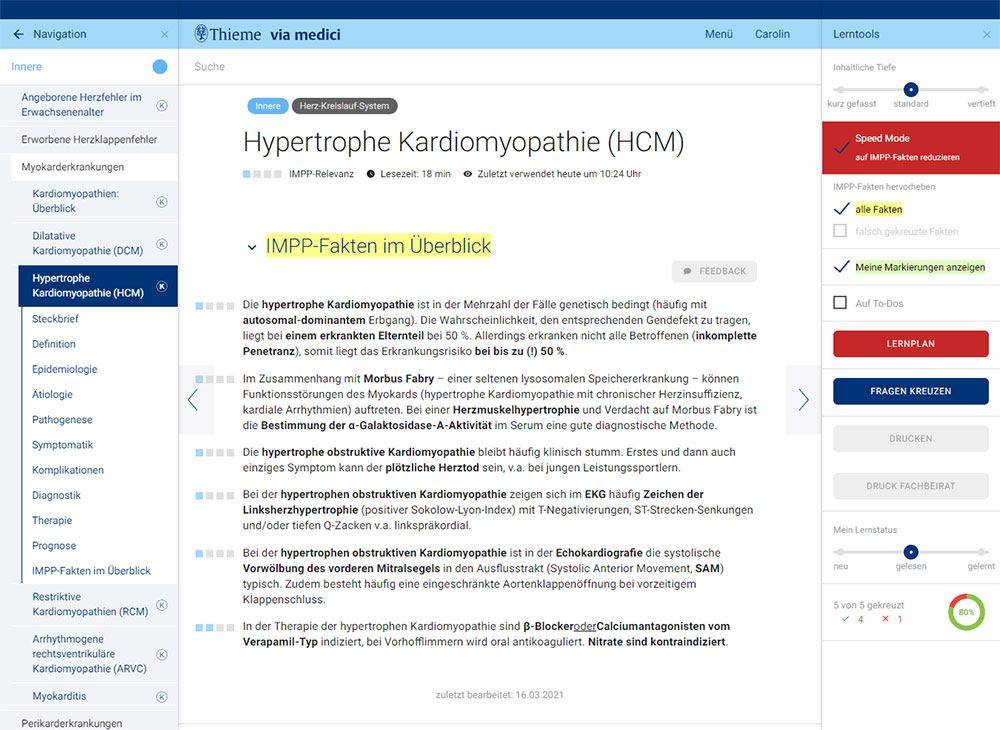1000x730 pixels.
Task: Uncheck Meine Markierungen anzeigen
Action: tap(841, 266)
